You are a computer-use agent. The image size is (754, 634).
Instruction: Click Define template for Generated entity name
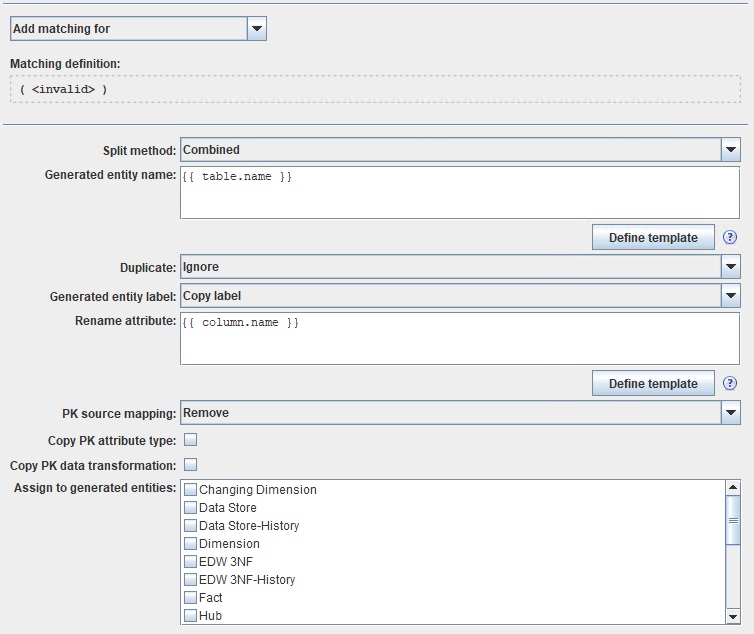click(x=653, y=238)
